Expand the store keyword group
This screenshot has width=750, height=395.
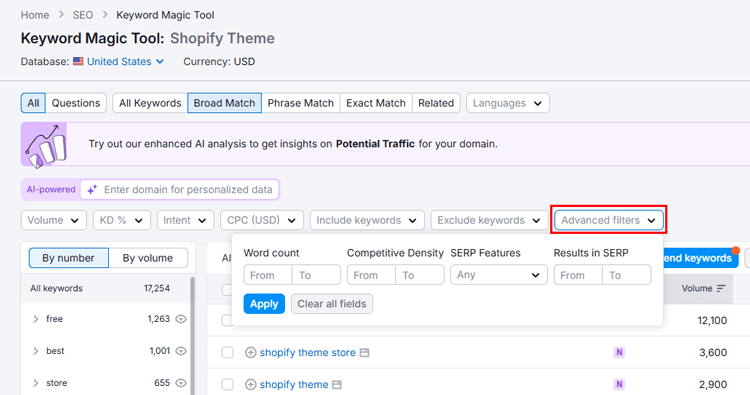point(35,383)
